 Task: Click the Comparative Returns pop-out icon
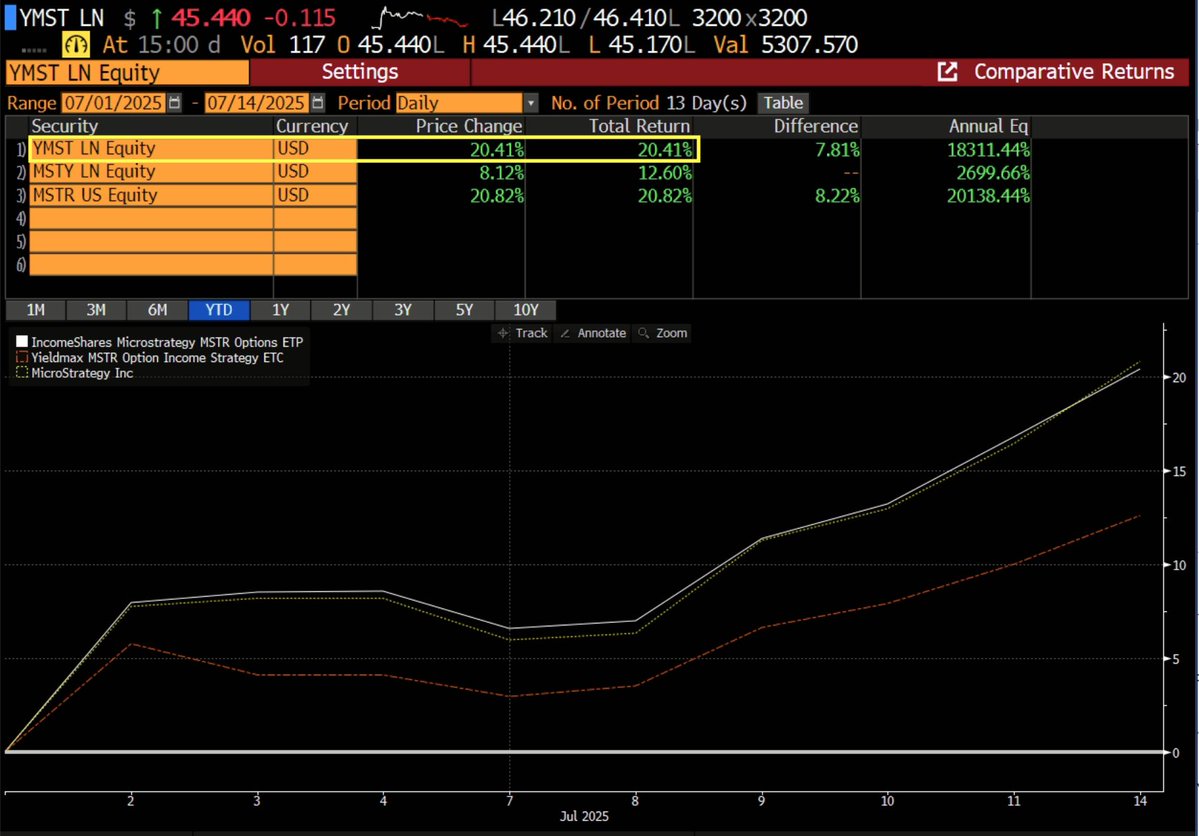947,72
